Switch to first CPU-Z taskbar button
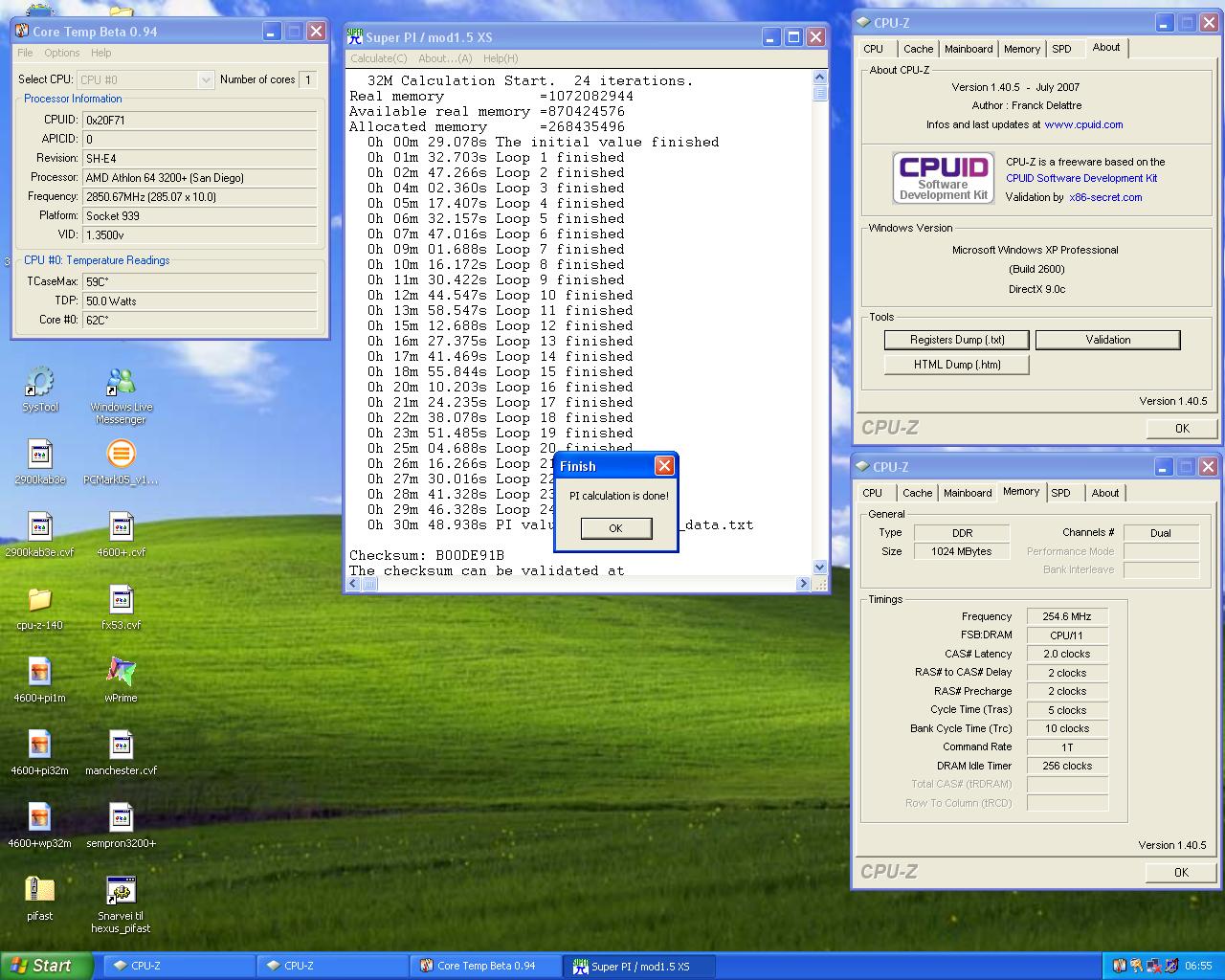Image resolution: width=1225 pixels, height=980 pixels. click(180, 966)
